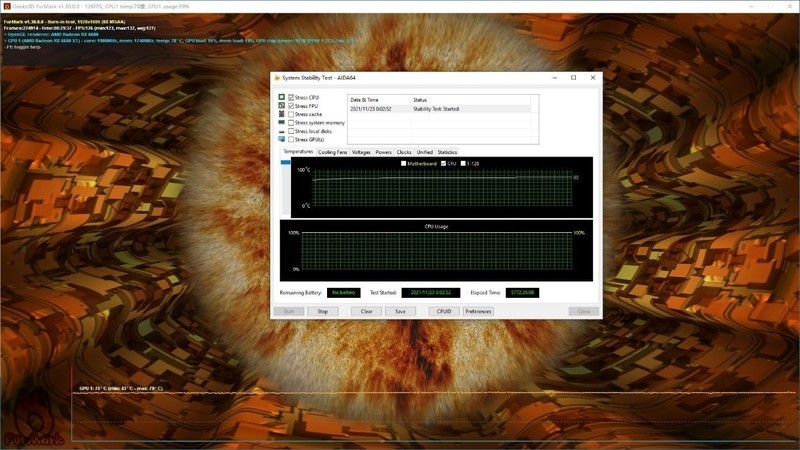Enable the Stress local disks checkbox

291,131
